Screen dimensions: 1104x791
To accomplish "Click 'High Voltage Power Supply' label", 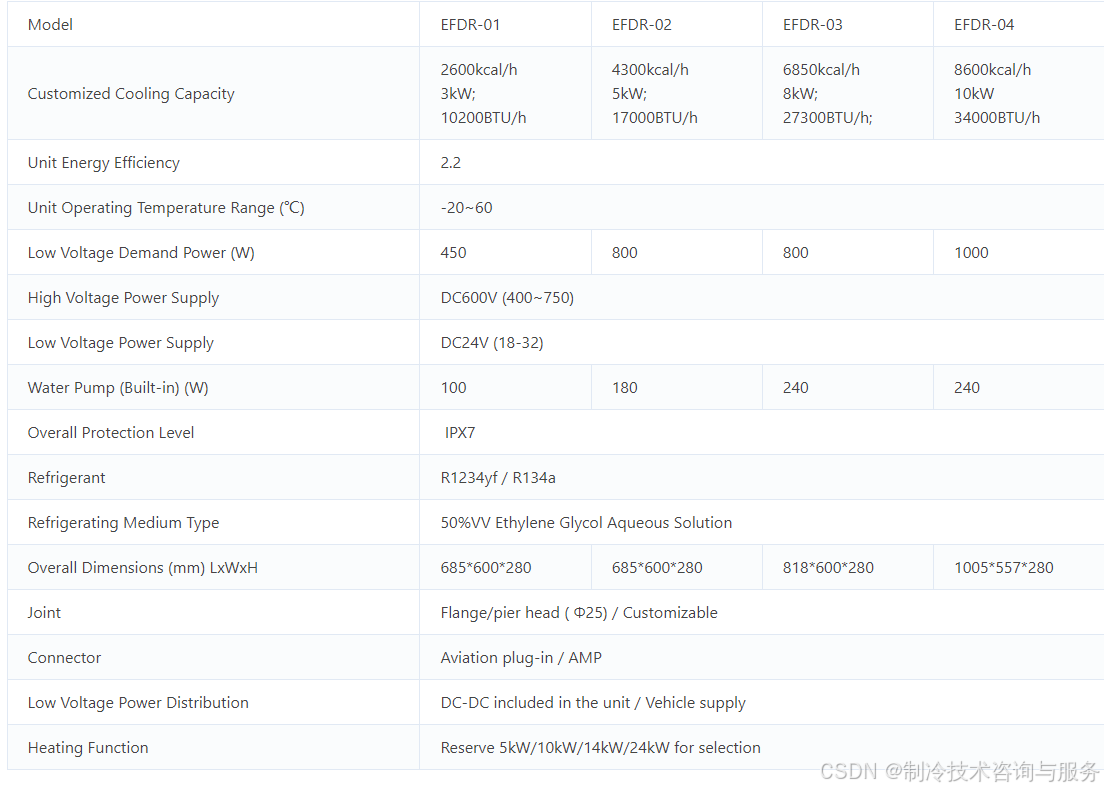I will 123,298.
